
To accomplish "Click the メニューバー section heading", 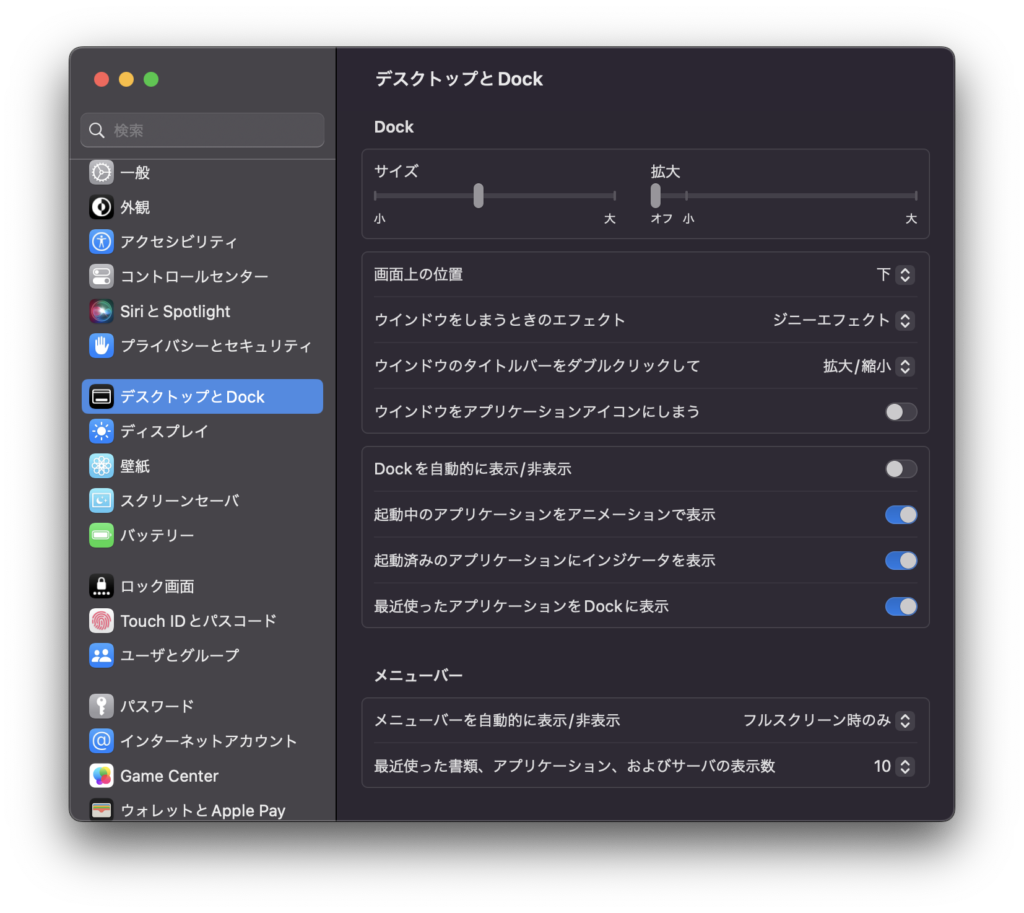I will click(x=418, y=675).
